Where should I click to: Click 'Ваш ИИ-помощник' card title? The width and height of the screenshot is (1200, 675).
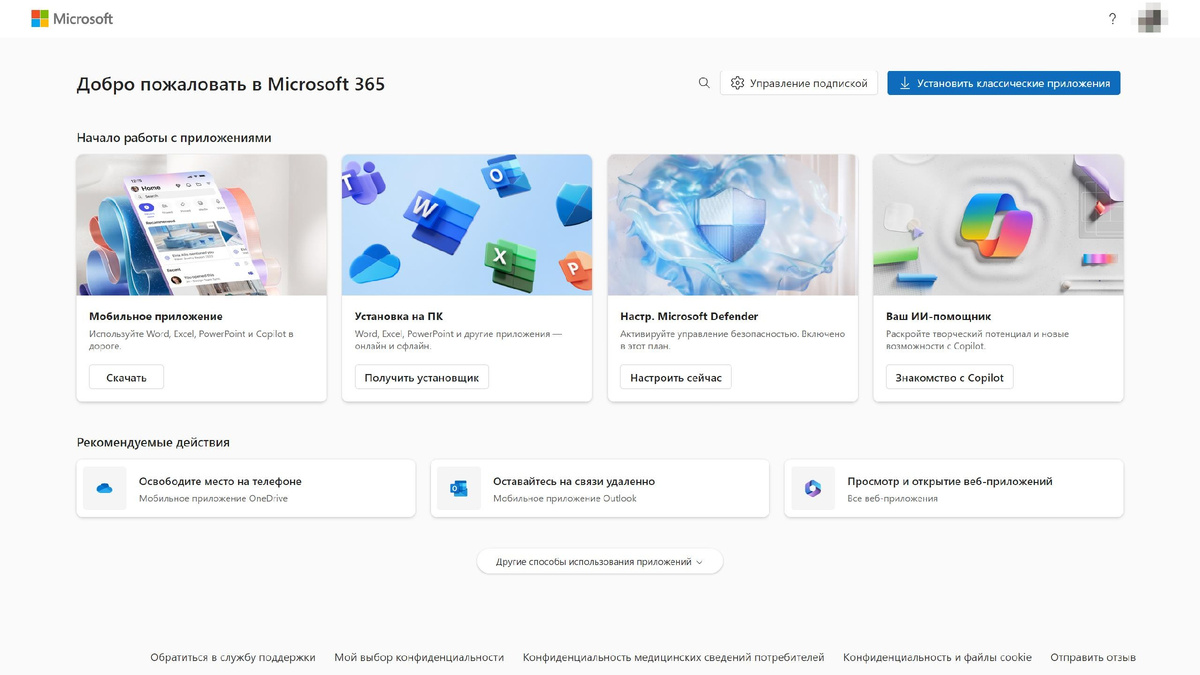[938, 316]
